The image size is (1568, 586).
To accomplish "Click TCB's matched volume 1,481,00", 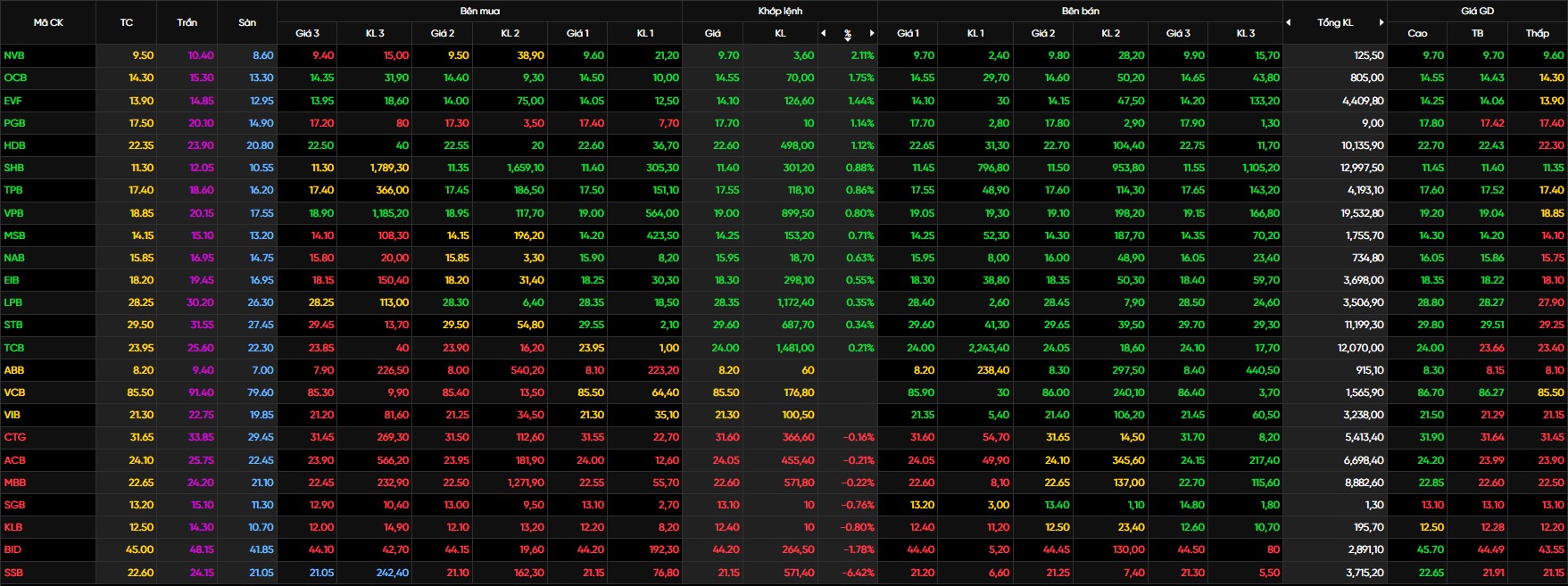I will pos(795,348).
